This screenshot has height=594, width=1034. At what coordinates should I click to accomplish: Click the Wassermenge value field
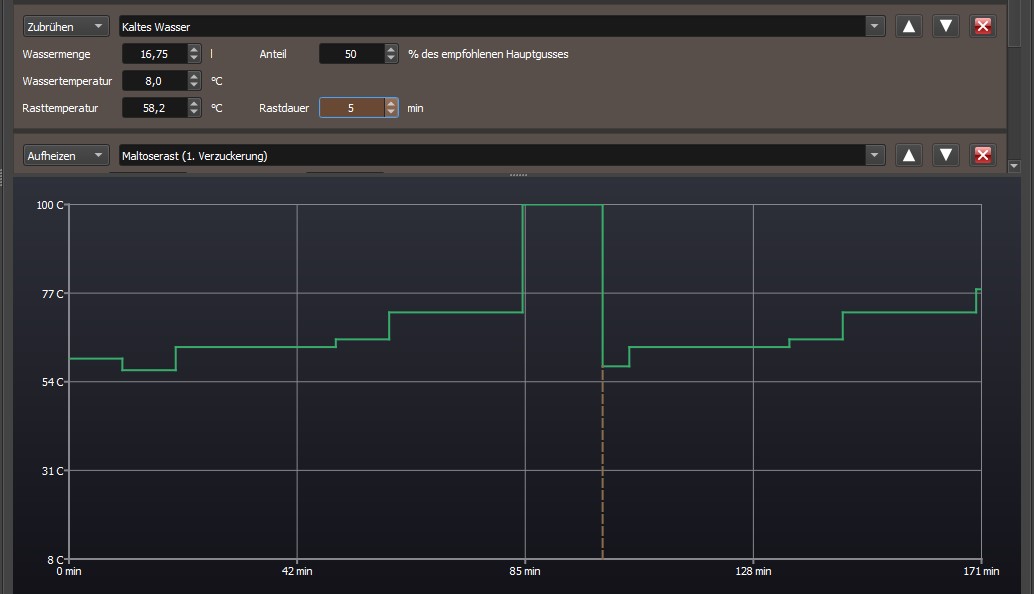(154, 55)
